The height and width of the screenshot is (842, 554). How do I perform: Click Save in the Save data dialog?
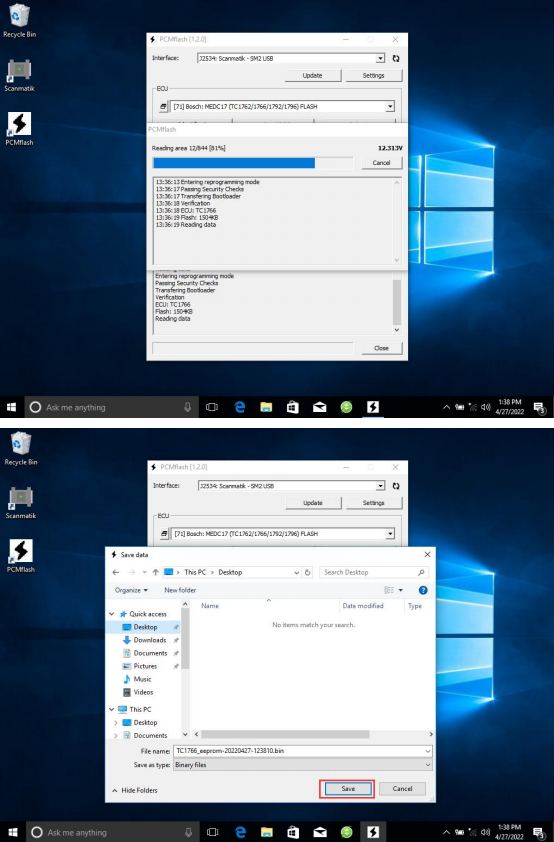[347, 789]
